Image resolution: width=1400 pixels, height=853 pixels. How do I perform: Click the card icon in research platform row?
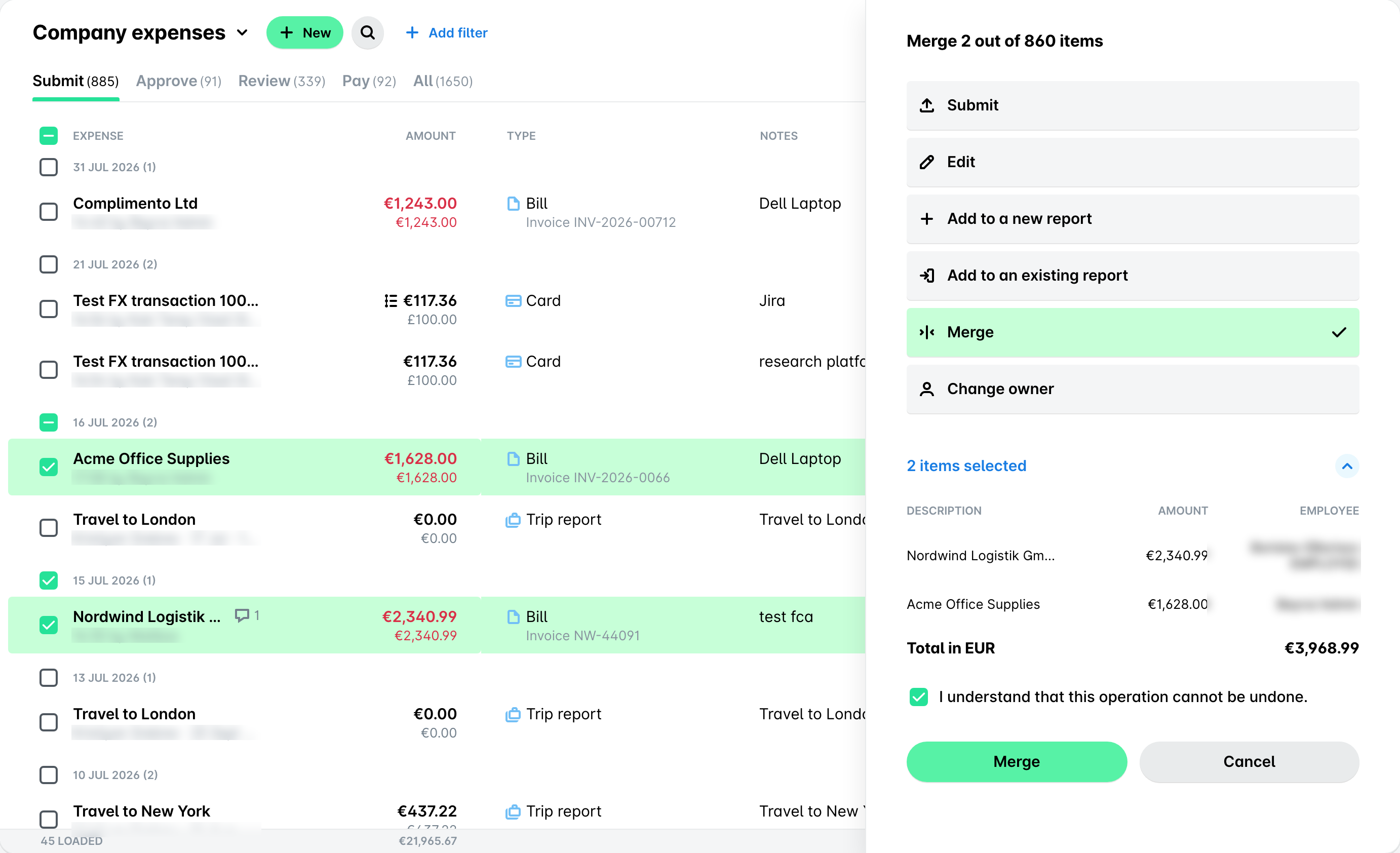coord(513,362)
